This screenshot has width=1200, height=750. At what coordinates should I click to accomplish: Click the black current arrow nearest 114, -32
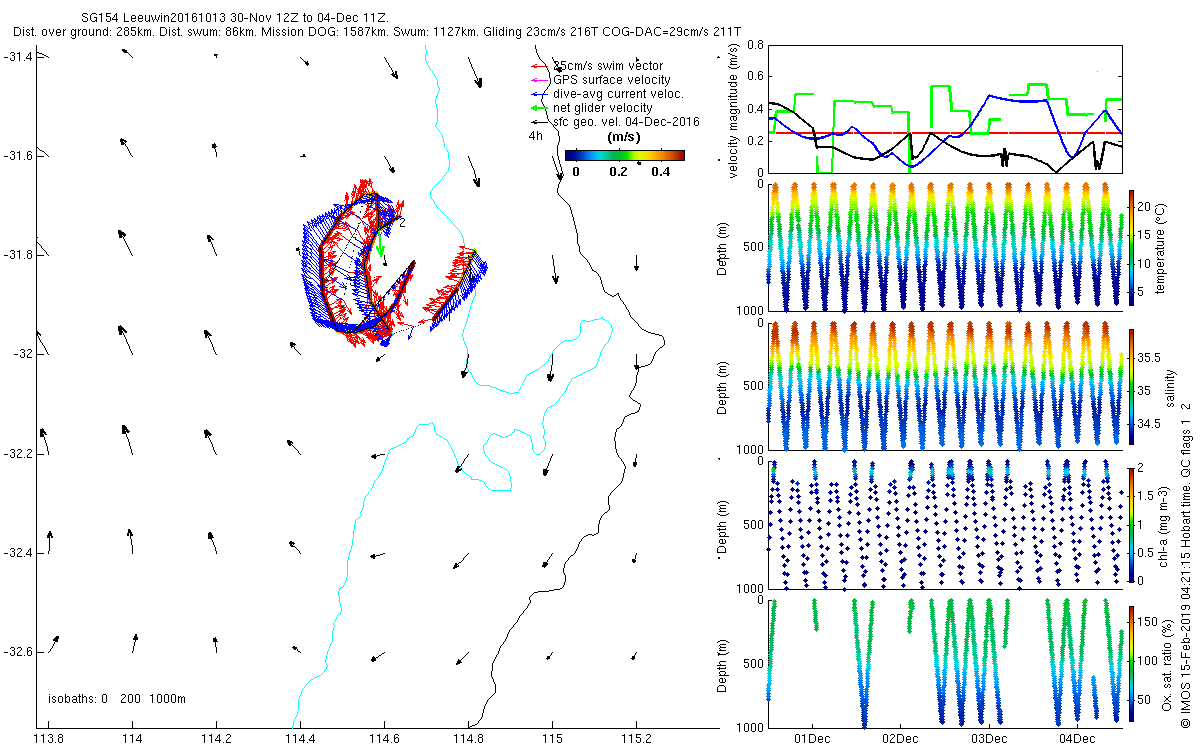[x=125, y=338]
